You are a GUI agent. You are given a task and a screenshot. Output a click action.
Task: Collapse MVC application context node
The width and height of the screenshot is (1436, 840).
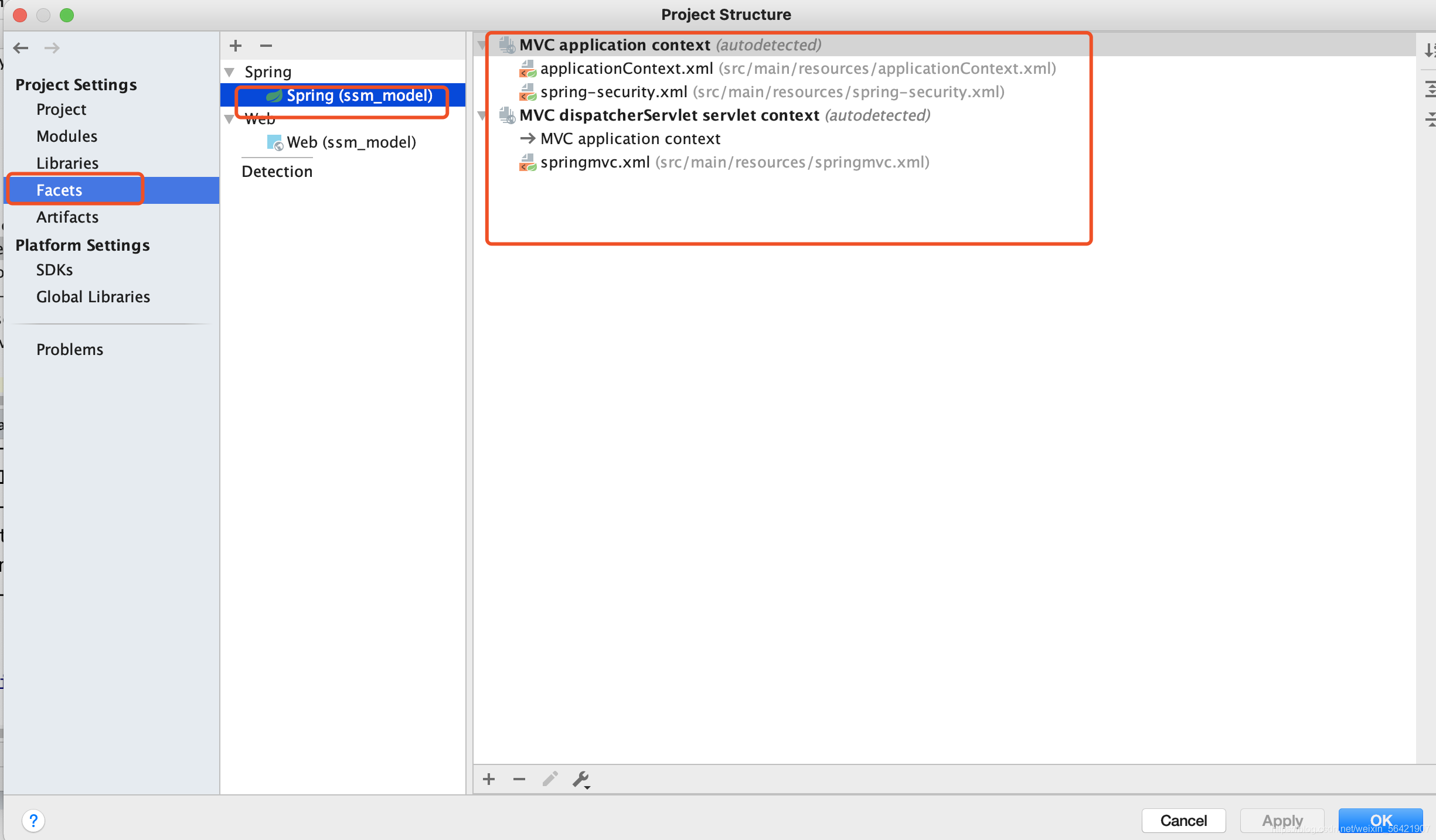tap(482, 45)
